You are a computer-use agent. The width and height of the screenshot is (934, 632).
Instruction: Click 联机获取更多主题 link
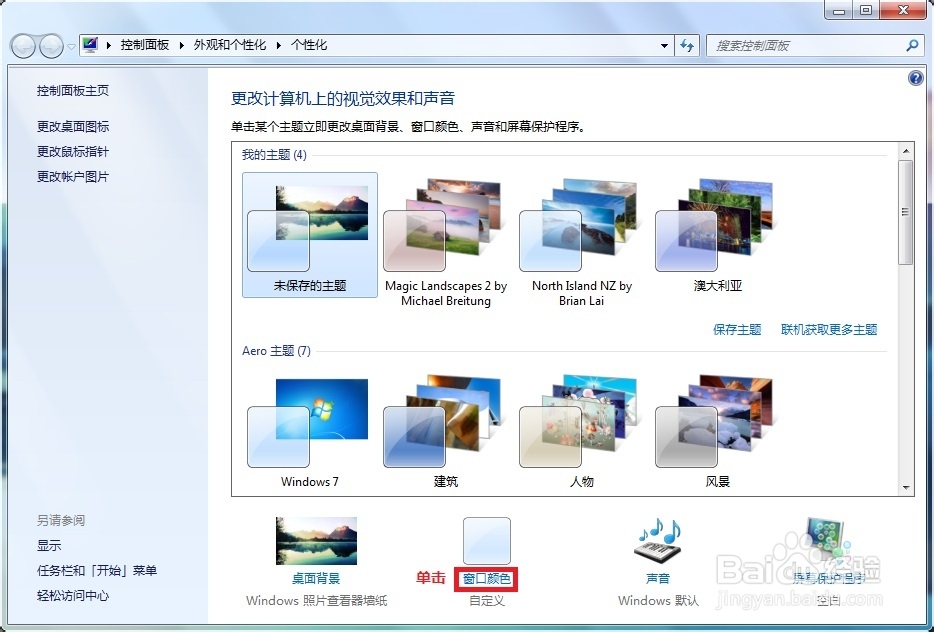pyautogui.click(x=829, y=329)
